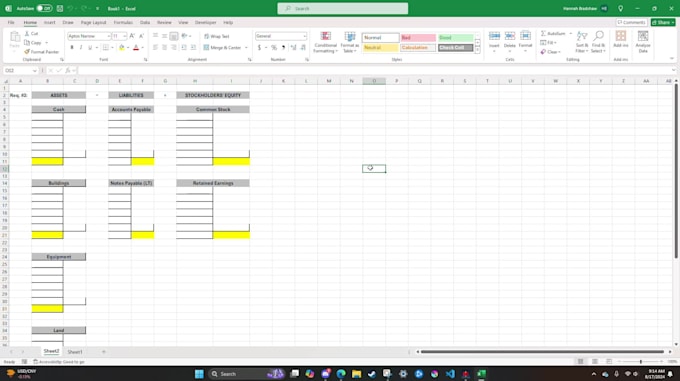Open the font name dropdown
Image resolution: width=680 pixels, height=381 pixels.
(x=108, y=36)
